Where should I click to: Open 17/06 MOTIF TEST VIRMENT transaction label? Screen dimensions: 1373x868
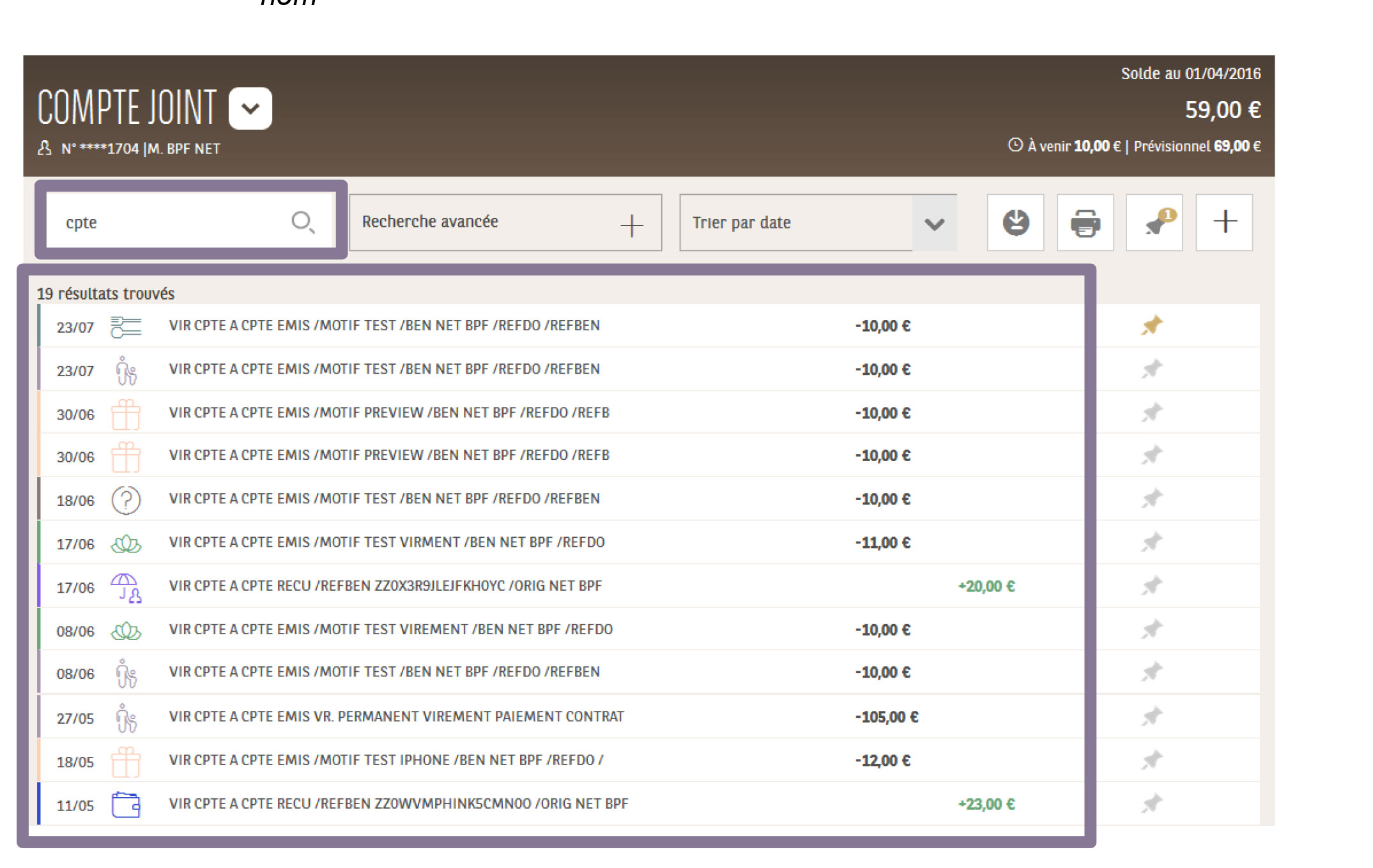click(387, 542)
